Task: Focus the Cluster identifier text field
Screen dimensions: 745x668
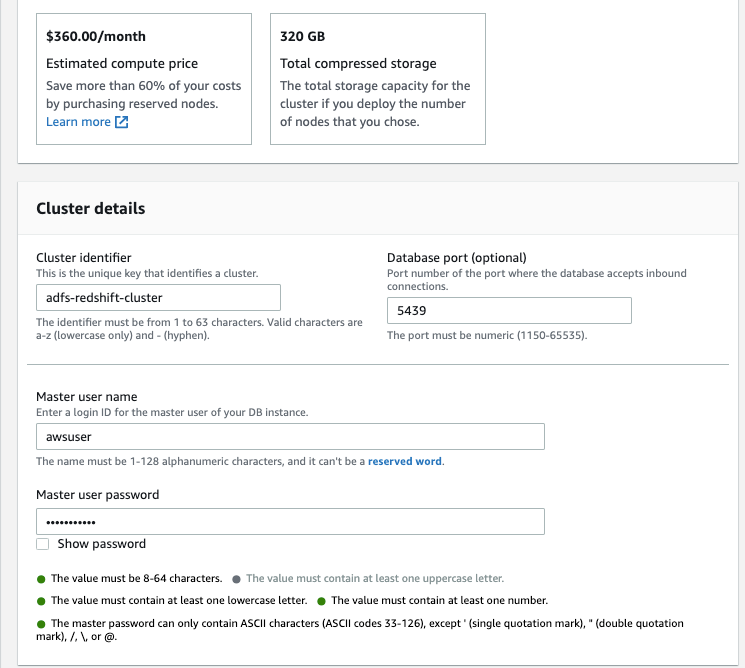Action: [x=158, y=298]
